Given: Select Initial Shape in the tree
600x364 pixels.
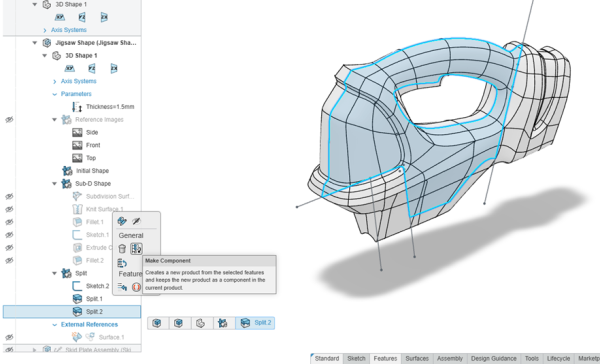Looking at the screenshot, I should click(x=92, y=171).
